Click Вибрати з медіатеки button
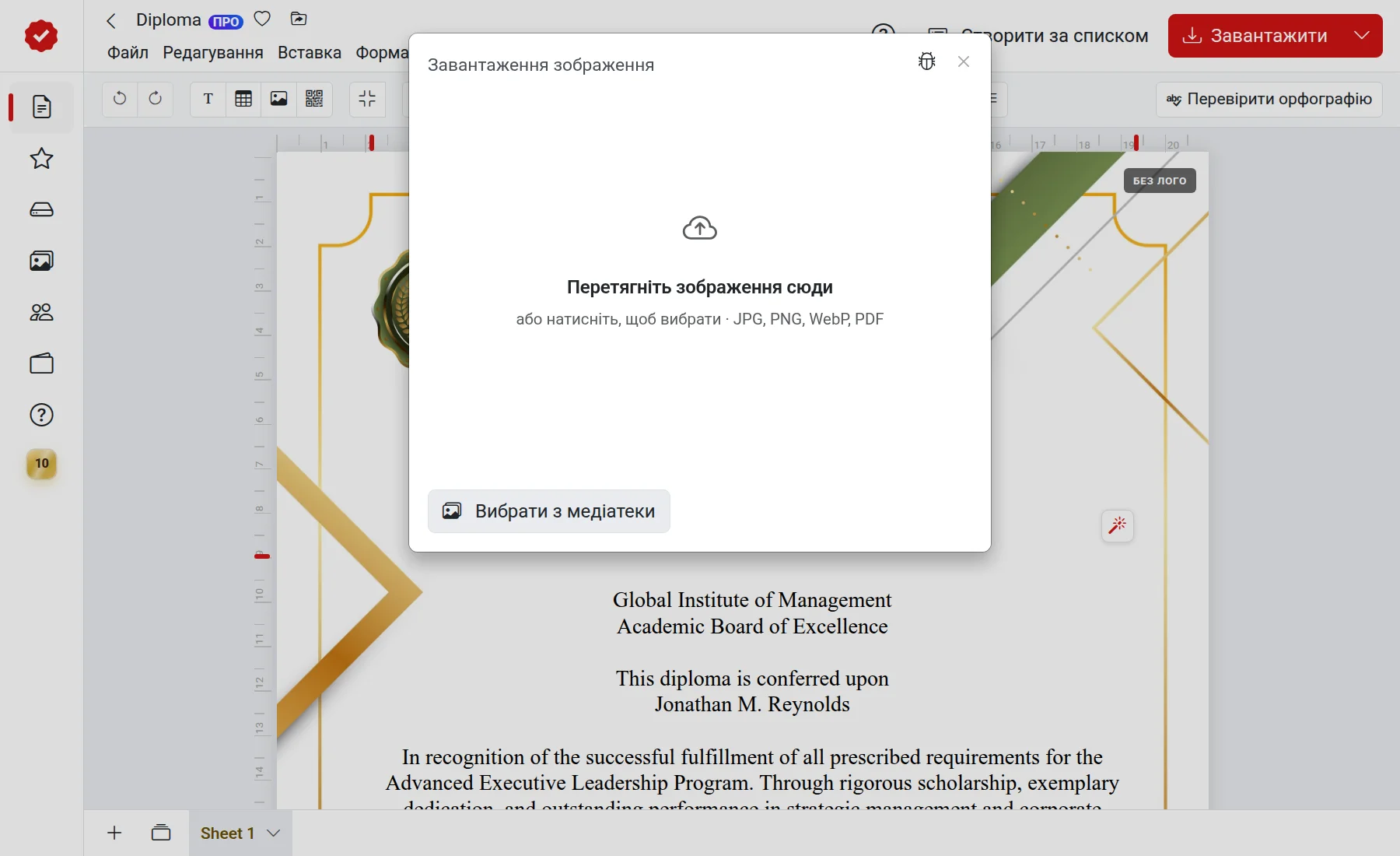 (549, 511)
